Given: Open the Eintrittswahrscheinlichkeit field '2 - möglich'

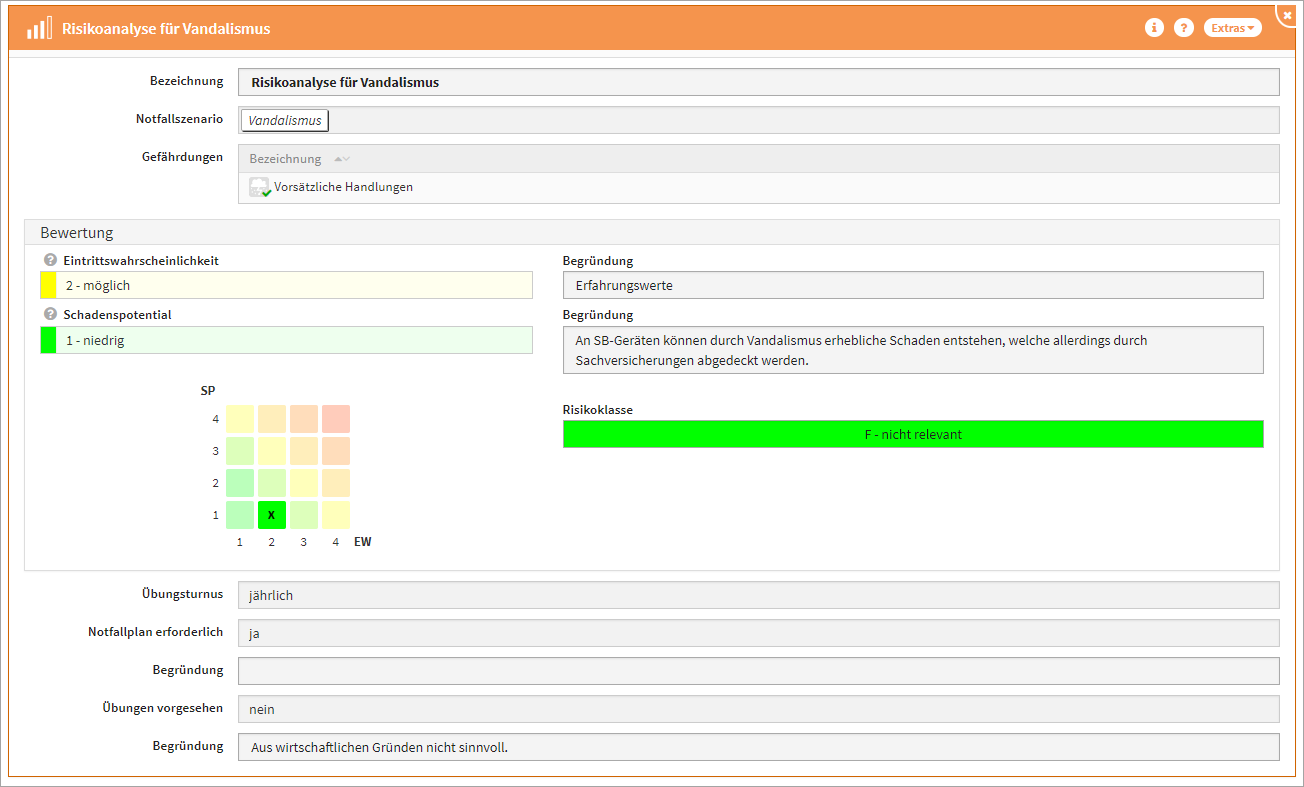Looking at the screenshot, I should 286,286.
